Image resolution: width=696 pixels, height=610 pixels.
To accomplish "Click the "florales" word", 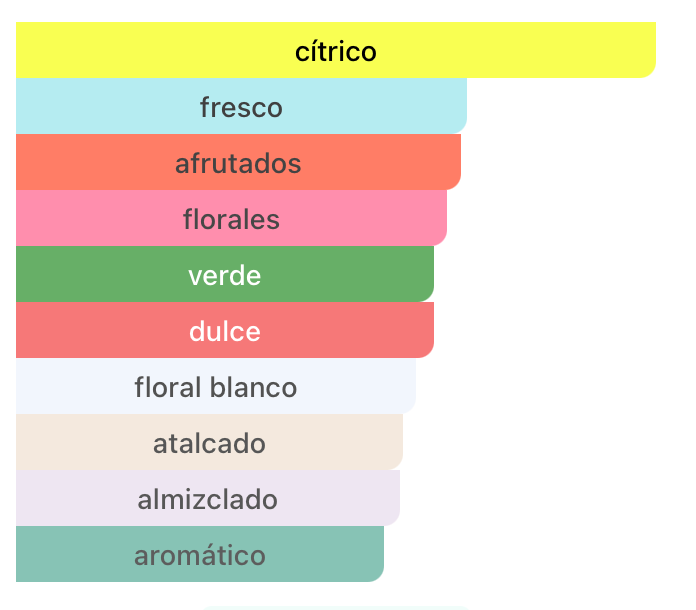I will (x=231, y=219).
